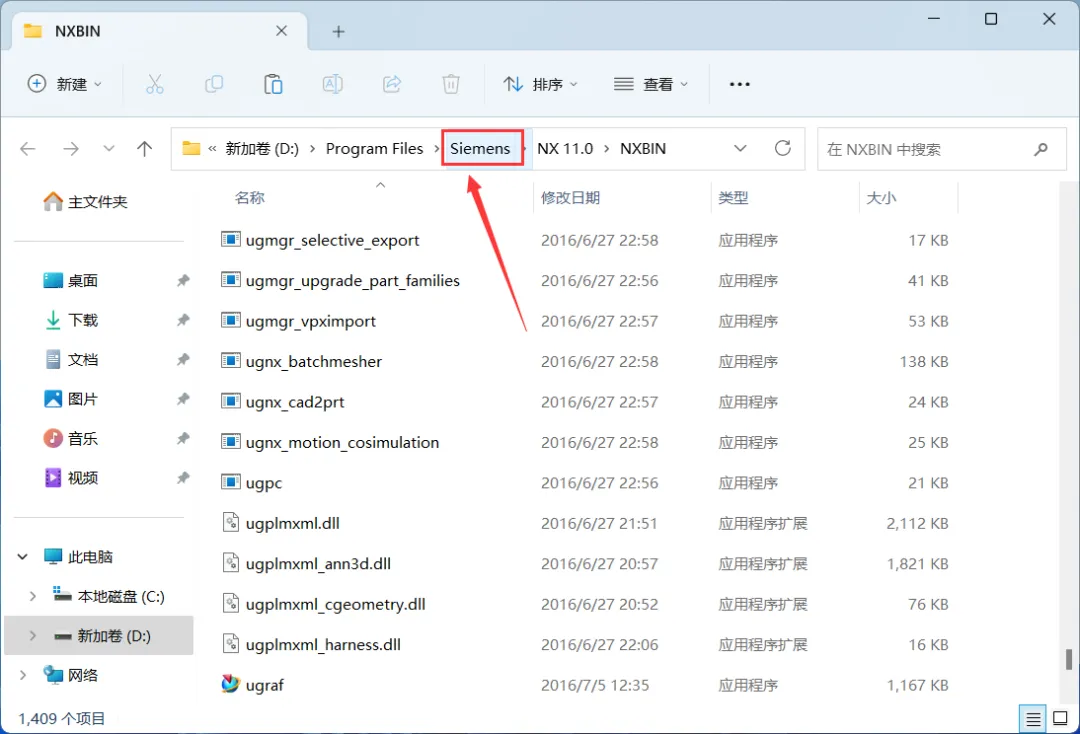The width and height of the screenshot is (1080, 734).
Task: Select the ugraf application icon
Action: click(230, 684)
